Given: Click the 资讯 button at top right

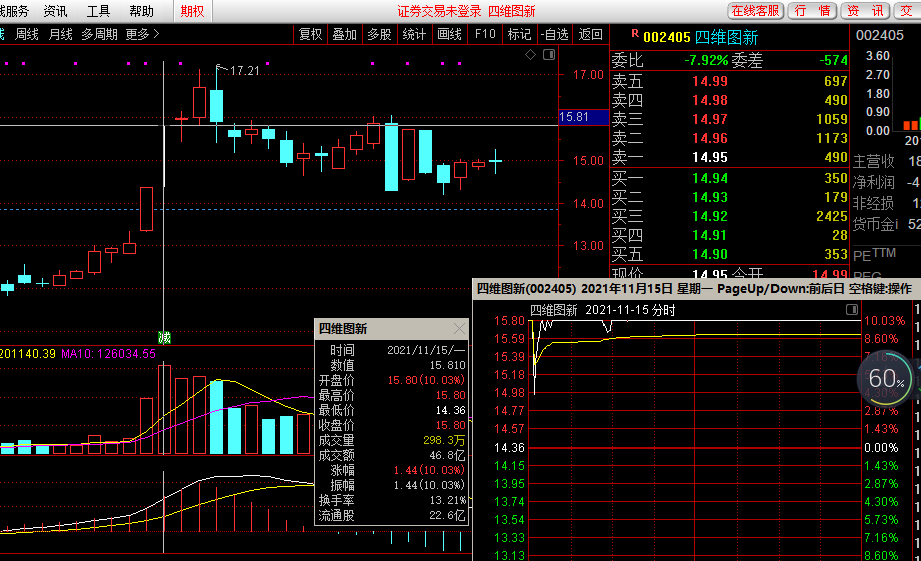Looking at the screenshot, I should click(x=865, y=11).
